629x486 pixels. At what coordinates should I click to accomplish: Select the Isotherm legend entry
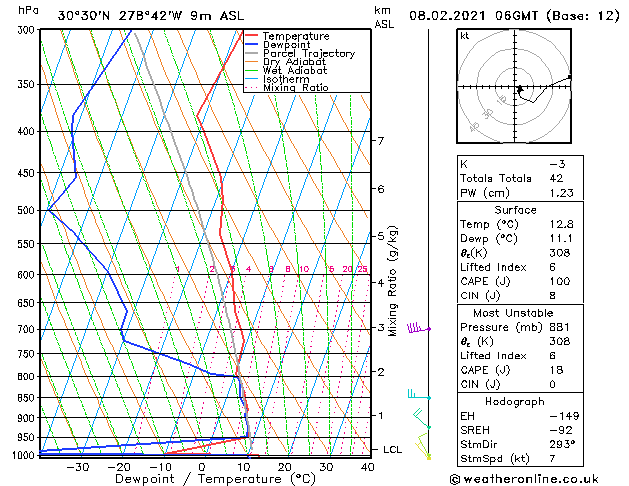pos(286,79)
